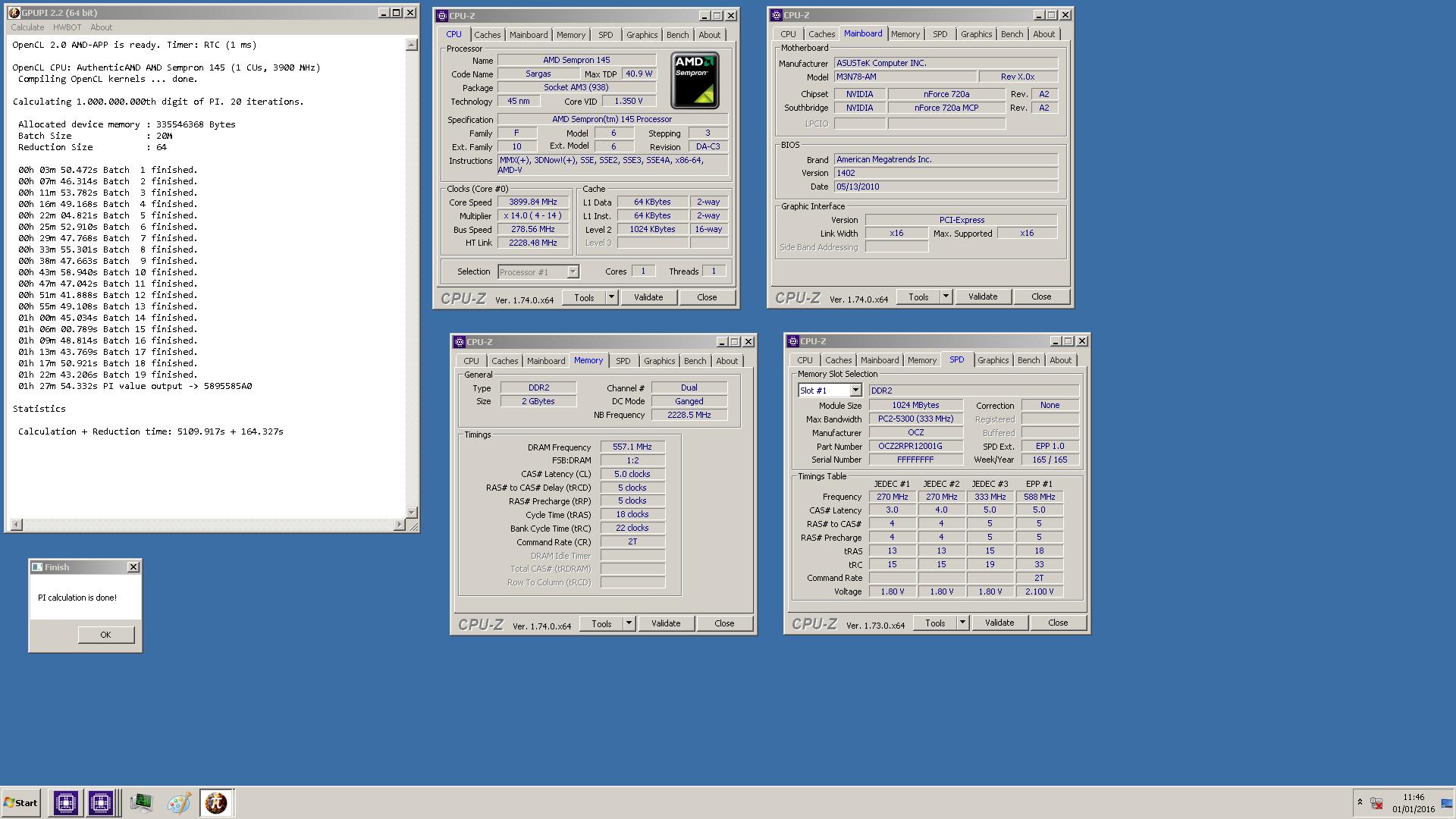Click Validate in Mainboard window
Viewport: 1456px width, 819px height.
point(983,297)
